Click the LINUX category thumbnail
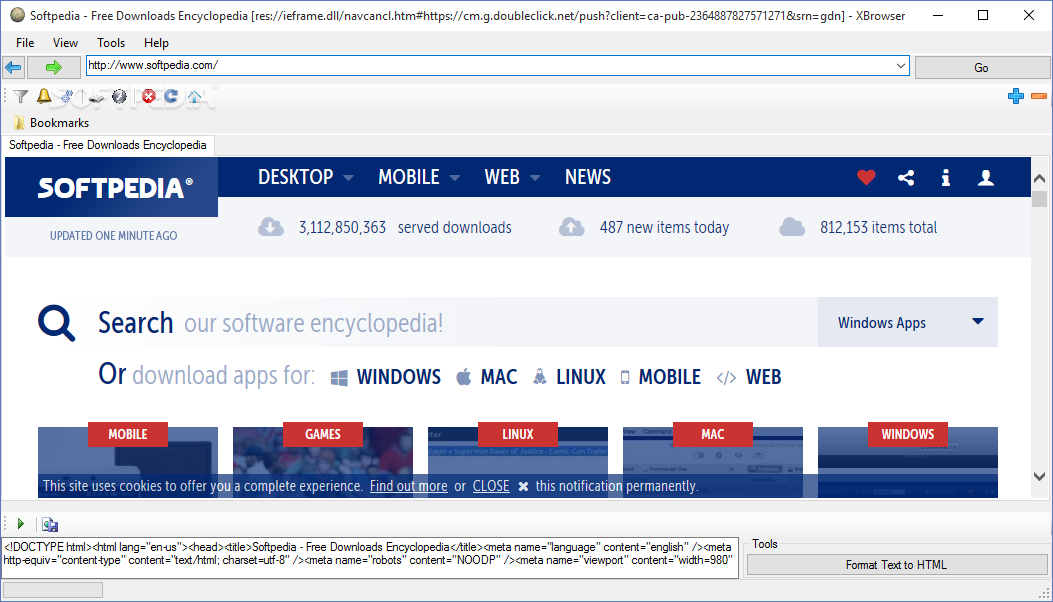The image size is (1053, 602). [x=518, y=460]
